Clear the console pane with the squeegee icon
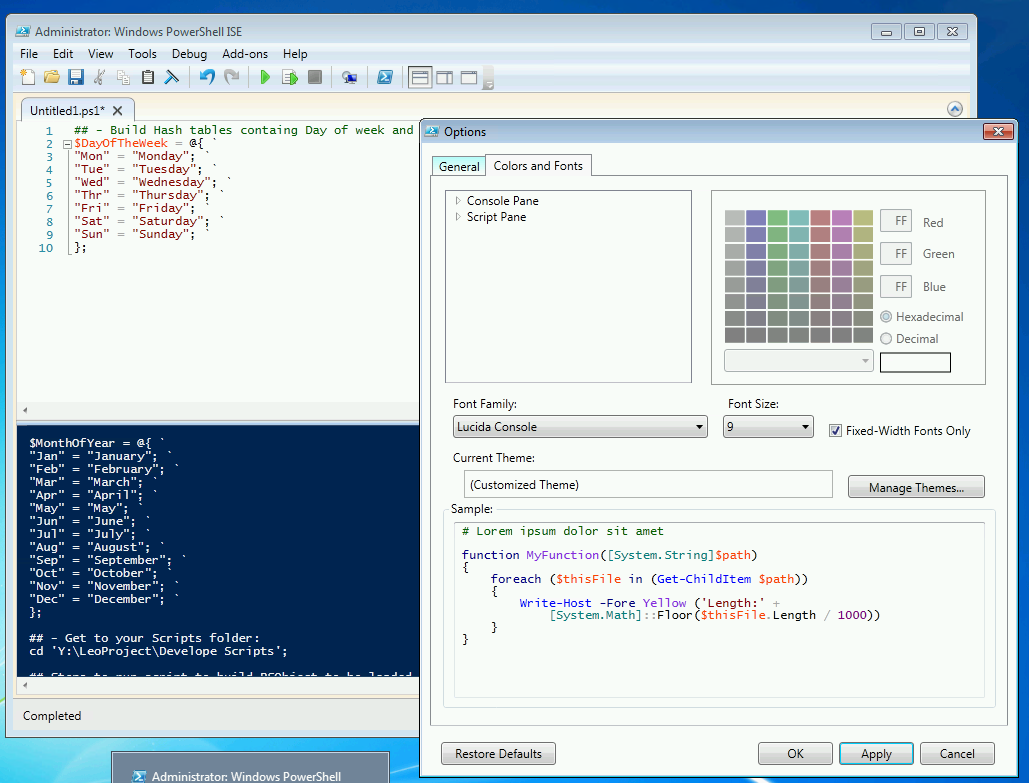1029x783 pixels. click(171, 77)
